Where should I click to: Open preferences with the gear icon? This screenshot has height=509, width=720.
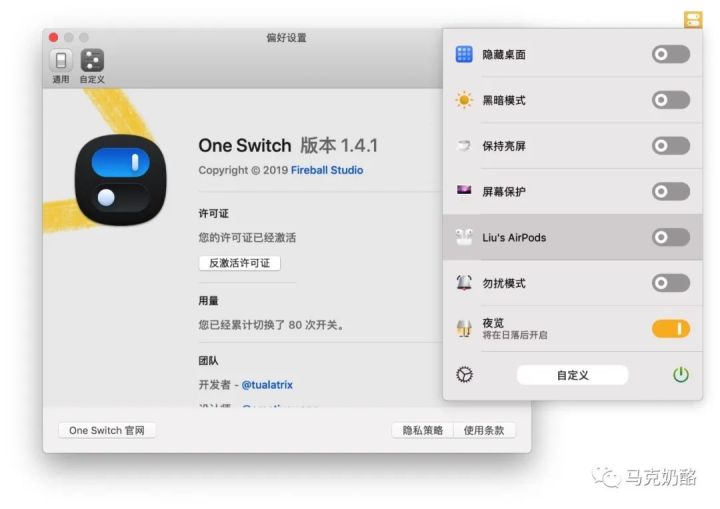[x=464, y=375]
